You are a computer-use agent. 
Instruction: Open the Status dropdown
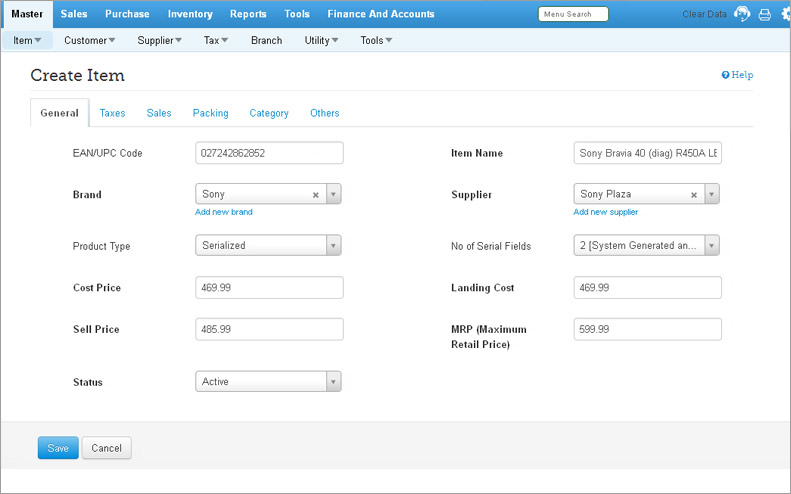click(x=333, y=382)
